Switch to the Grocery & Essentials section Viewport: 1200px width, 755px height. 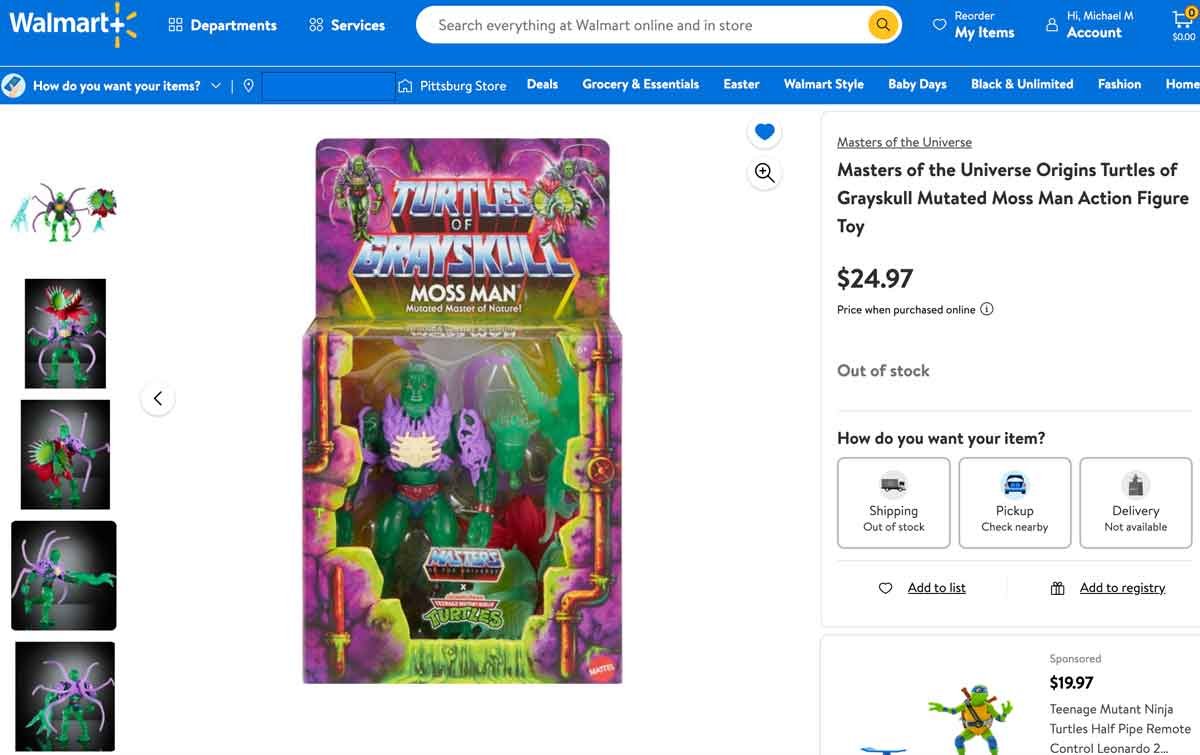click(x=640, y=84)
